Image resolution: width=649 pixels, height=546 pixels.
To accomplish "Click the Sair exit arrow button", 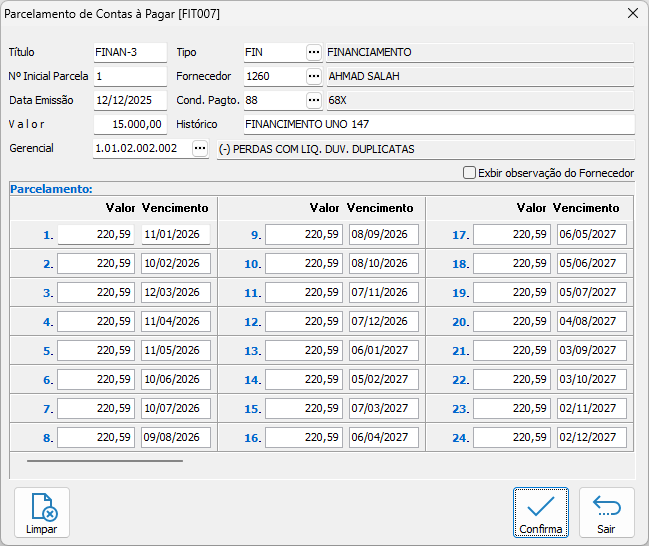I will point(606,513).
